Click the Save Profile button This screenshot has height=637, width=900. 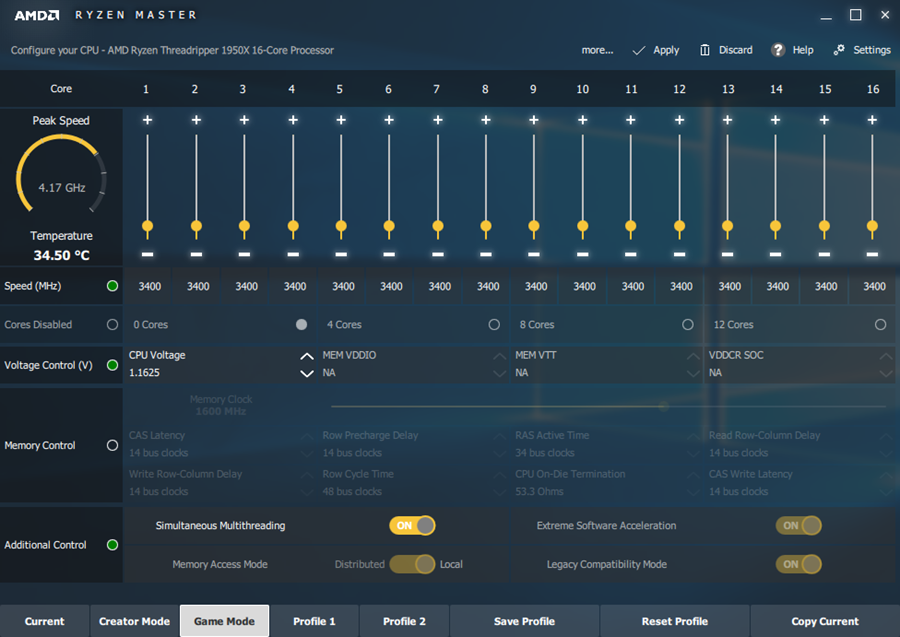(524, 621)
